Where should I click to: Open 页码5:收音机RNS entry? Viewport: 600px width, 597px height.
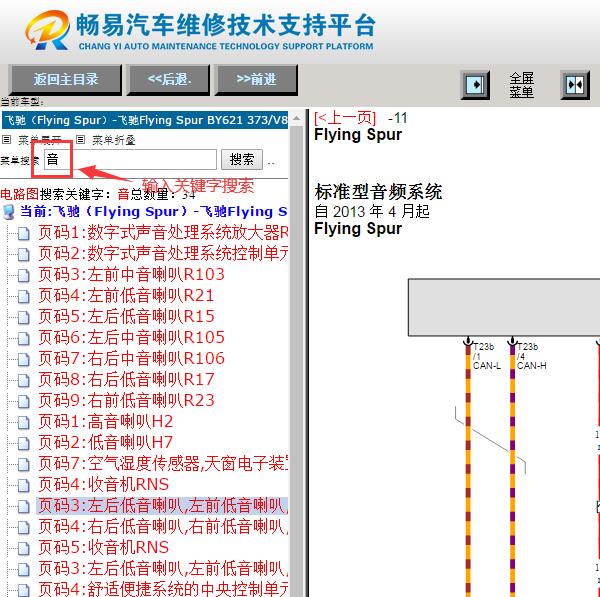click(x=103, y=547)
